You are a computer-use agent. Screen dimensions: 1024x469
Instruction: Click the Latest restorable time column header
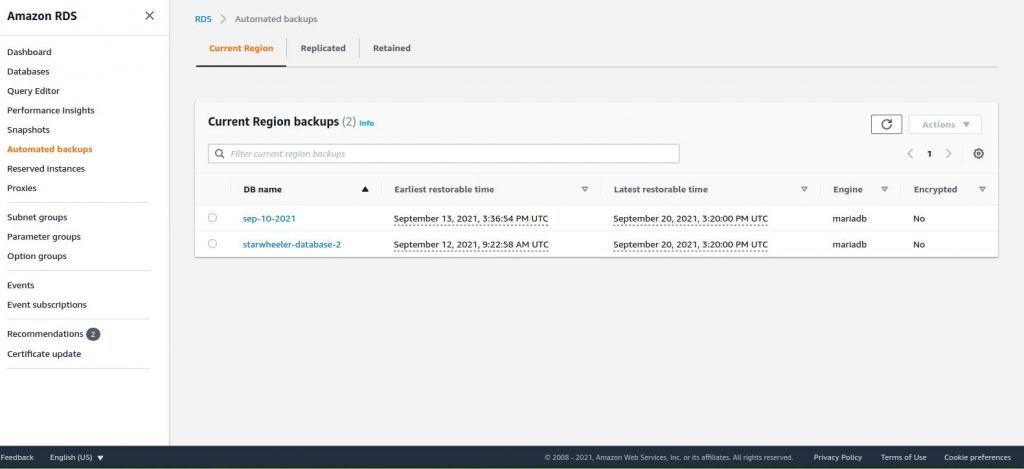(660, 189)
